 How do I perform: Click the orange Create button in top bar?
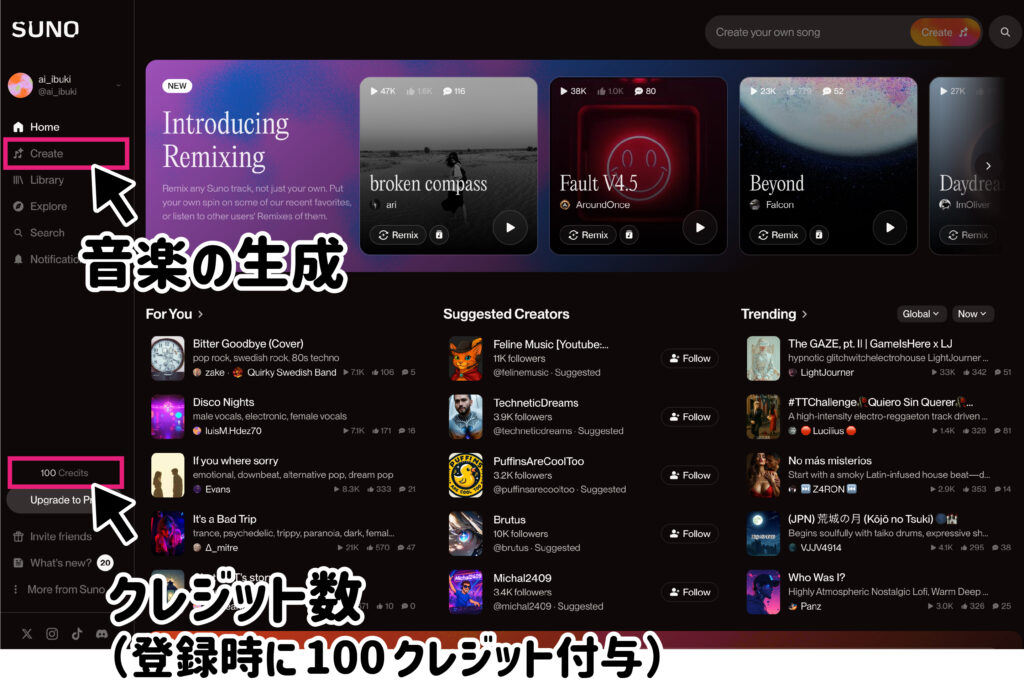click(945, 32)
